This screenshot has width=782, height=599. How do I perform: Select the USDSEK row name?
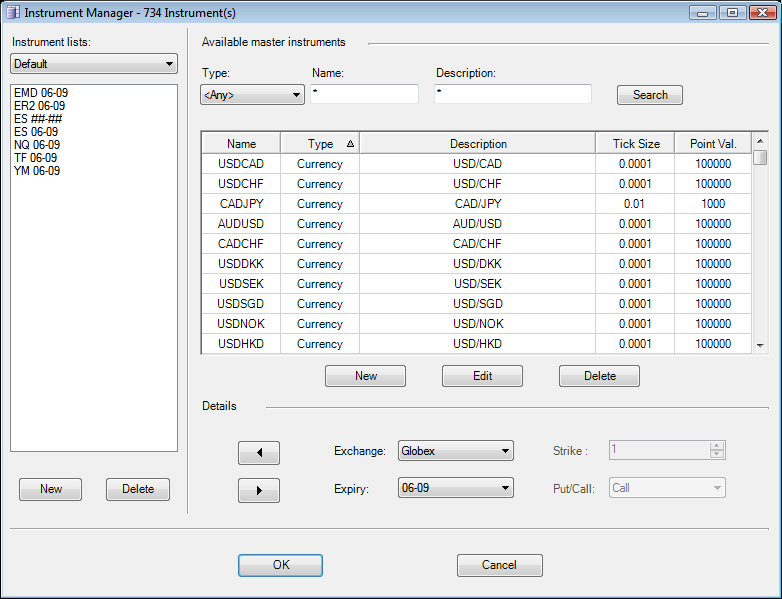(241, 284)
